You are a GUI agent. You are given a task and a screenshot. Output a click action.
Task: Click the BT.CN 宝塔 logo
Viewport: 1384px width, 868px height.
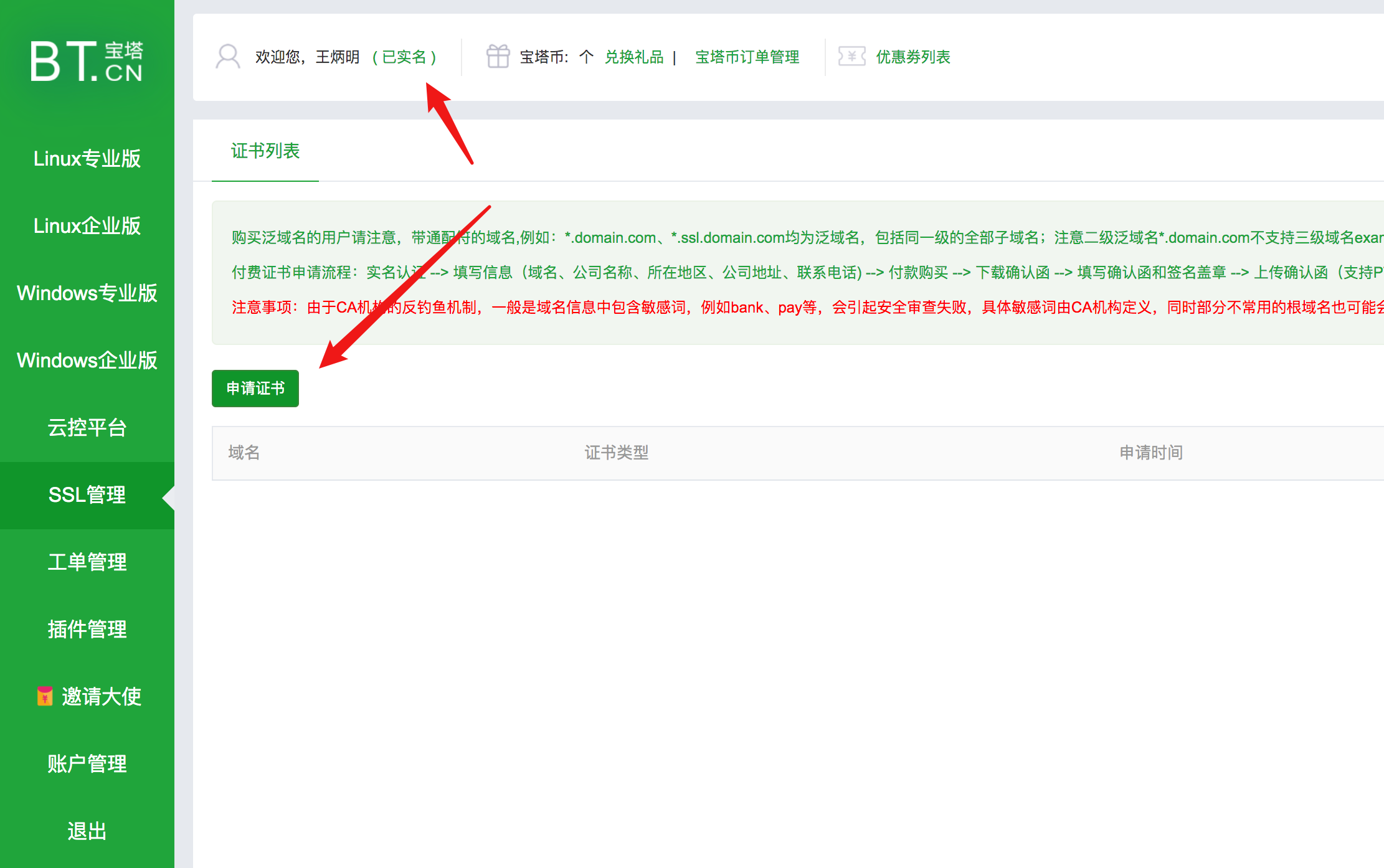(87, 62)
